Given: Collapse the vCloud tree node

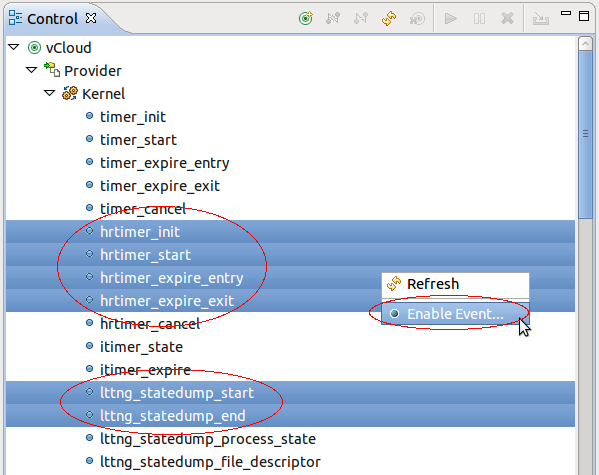Looking at the screenshot, I should click(x=14, y=47).
